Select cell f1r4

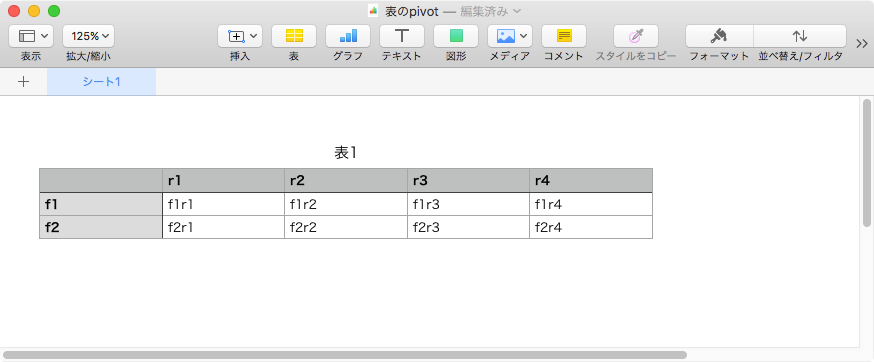click(x=591, y=204)
